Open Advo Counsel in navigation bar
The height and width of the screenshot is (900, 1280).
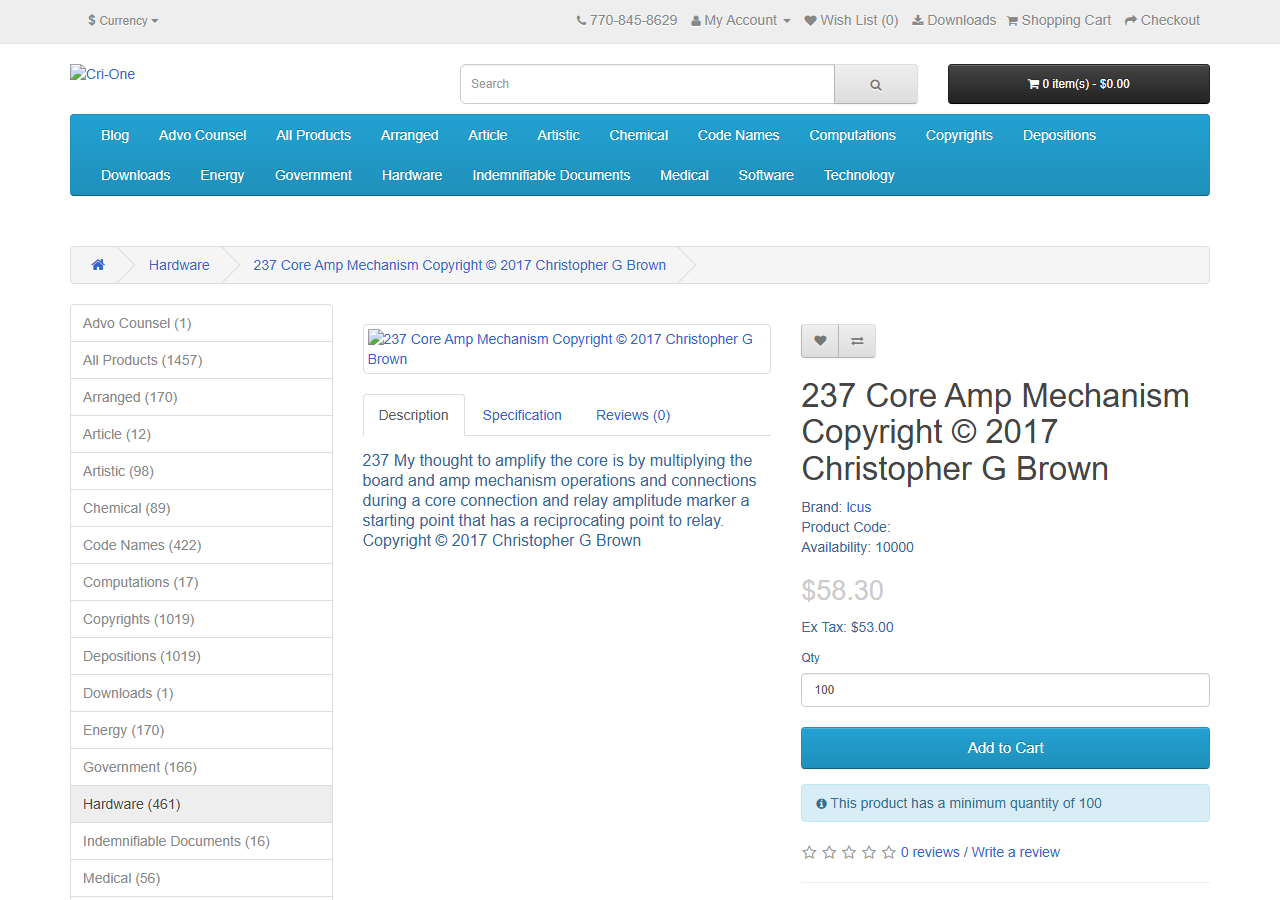203,135
